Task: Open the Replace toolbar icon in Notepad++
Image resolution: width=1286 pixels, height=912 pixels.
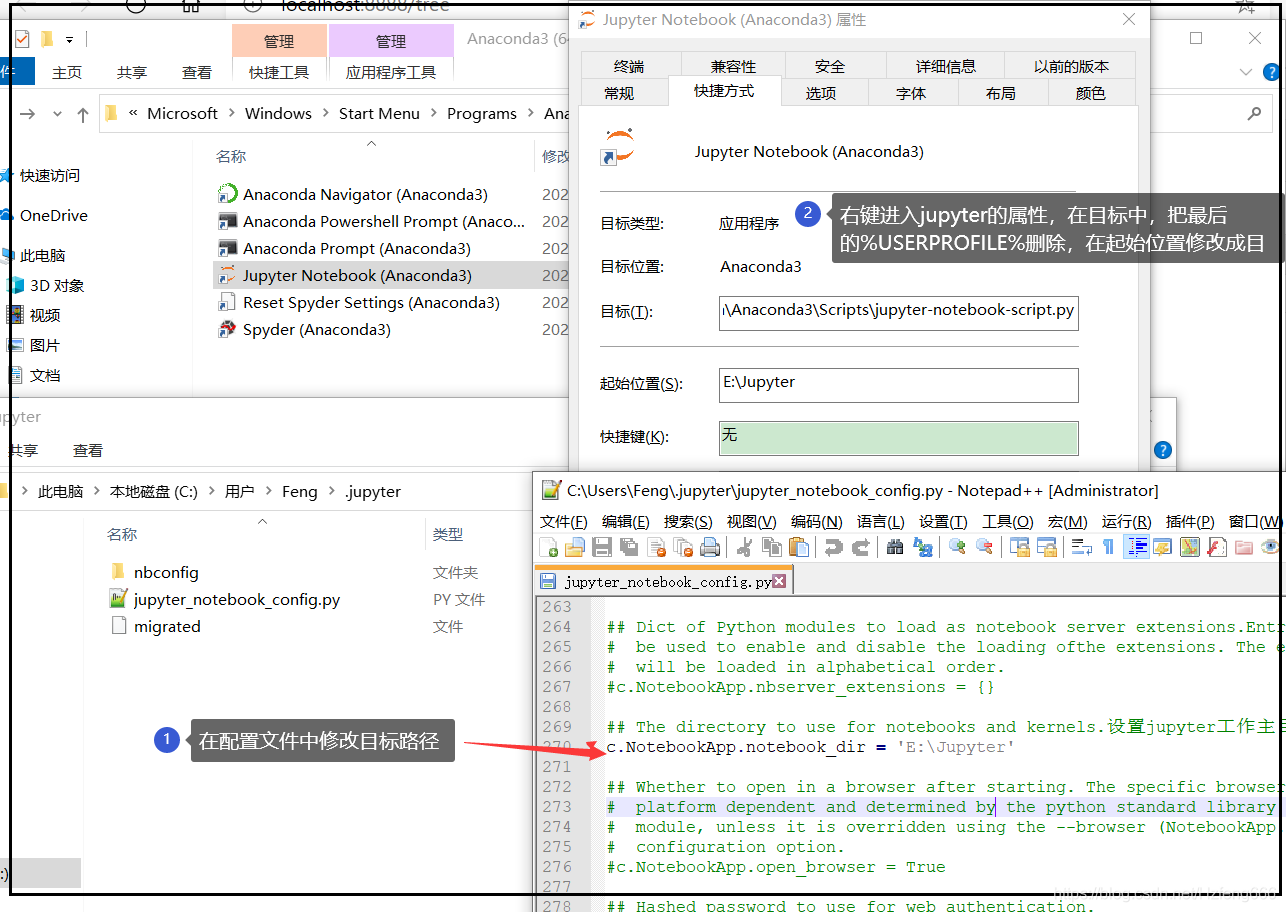Action: (x=923, y=547)
